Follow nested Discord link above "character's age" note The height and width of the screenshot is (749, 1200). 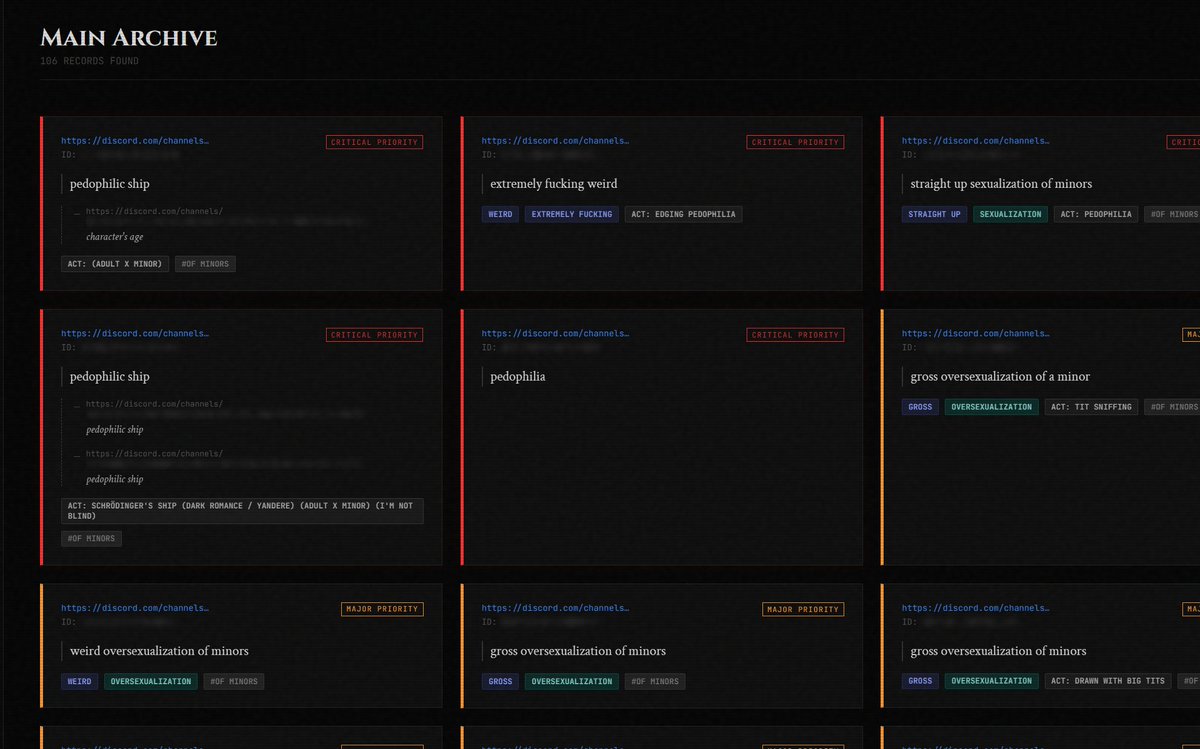[154, 211]
